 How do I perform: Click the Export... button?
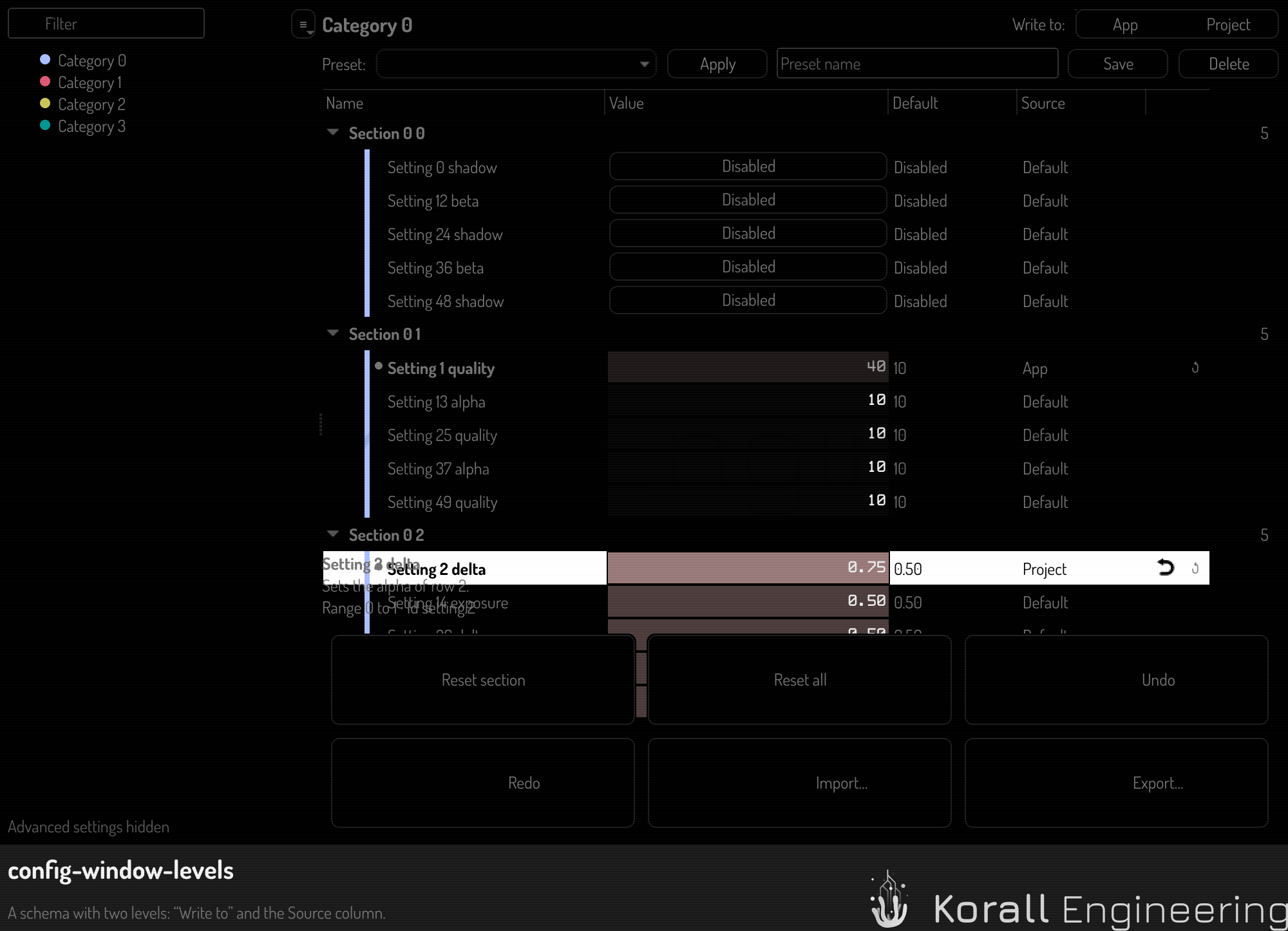[x=1117, y=783]
